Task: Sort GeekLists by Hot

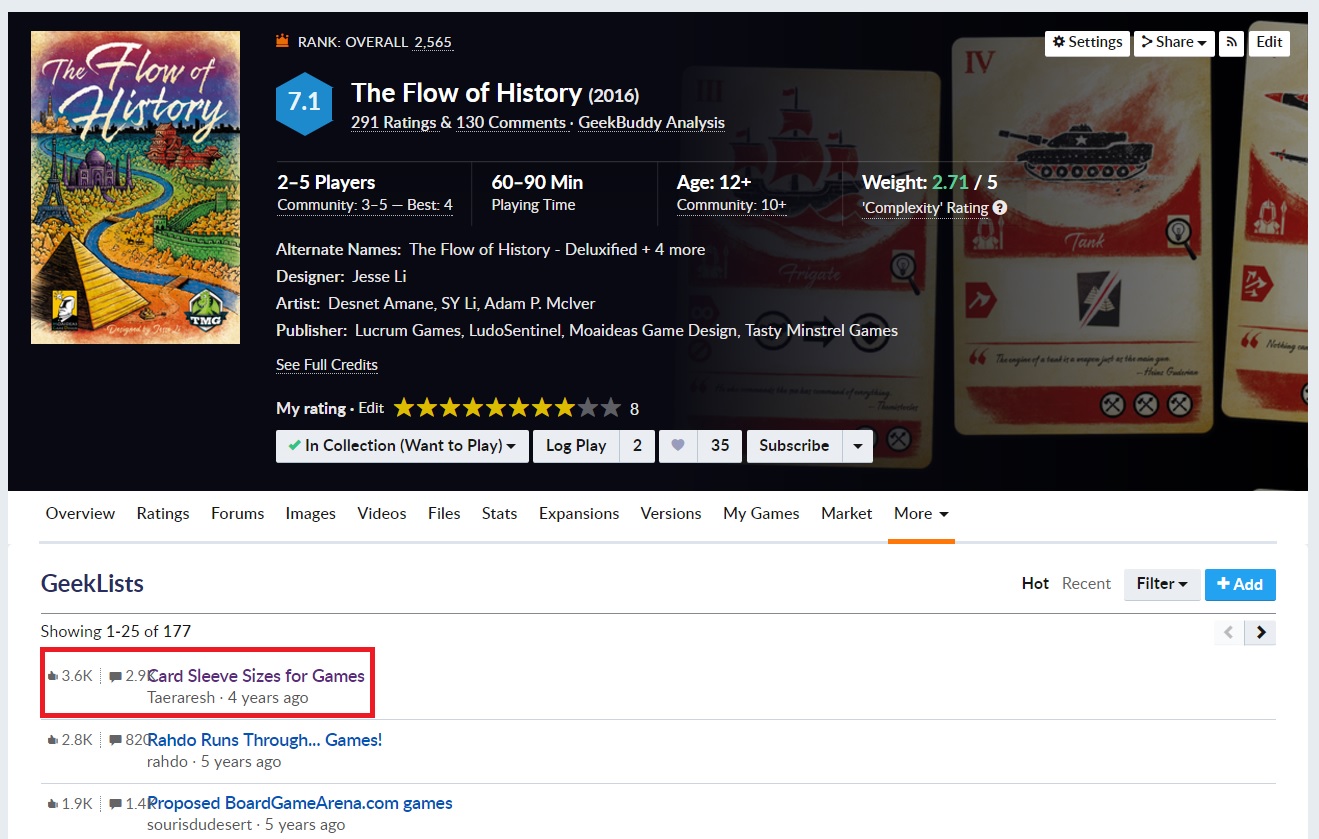Action: tap(1035, 584)
